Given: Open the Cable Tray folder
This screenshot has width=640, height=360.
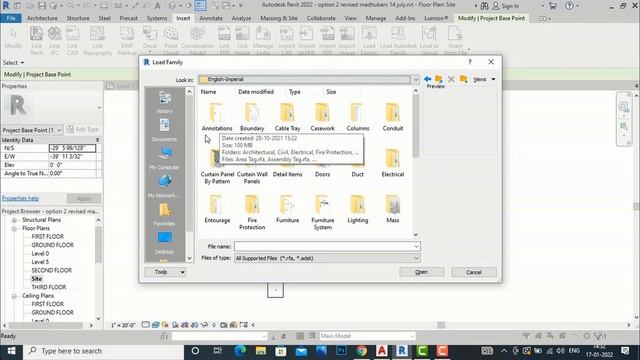Looking at the screenshot, I should (287, 117).
